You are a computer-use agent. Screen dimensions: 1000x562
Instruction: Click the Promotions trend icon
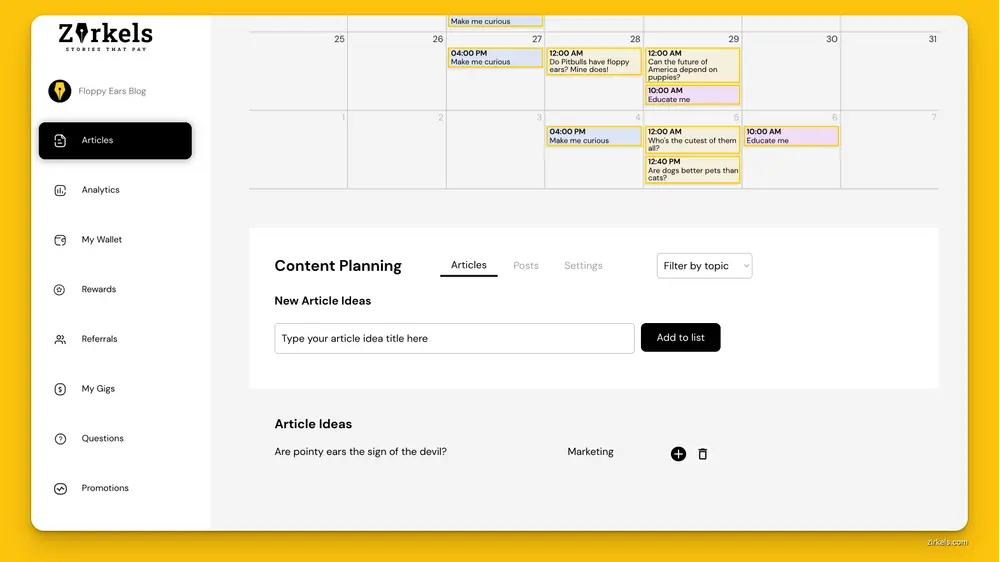(60, 489)
